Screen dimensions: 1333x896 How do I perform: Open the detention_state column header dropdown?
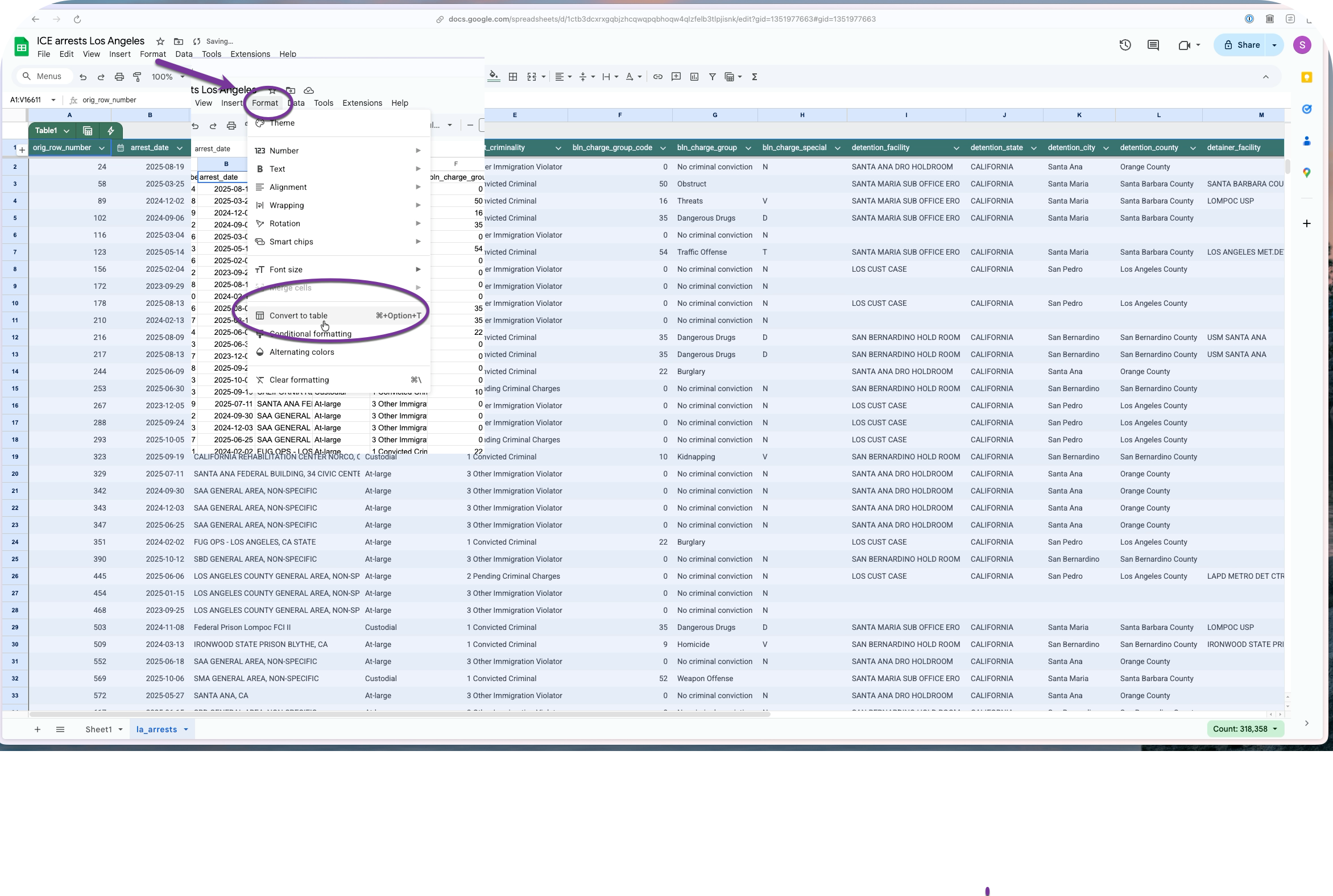(1033, 148)
